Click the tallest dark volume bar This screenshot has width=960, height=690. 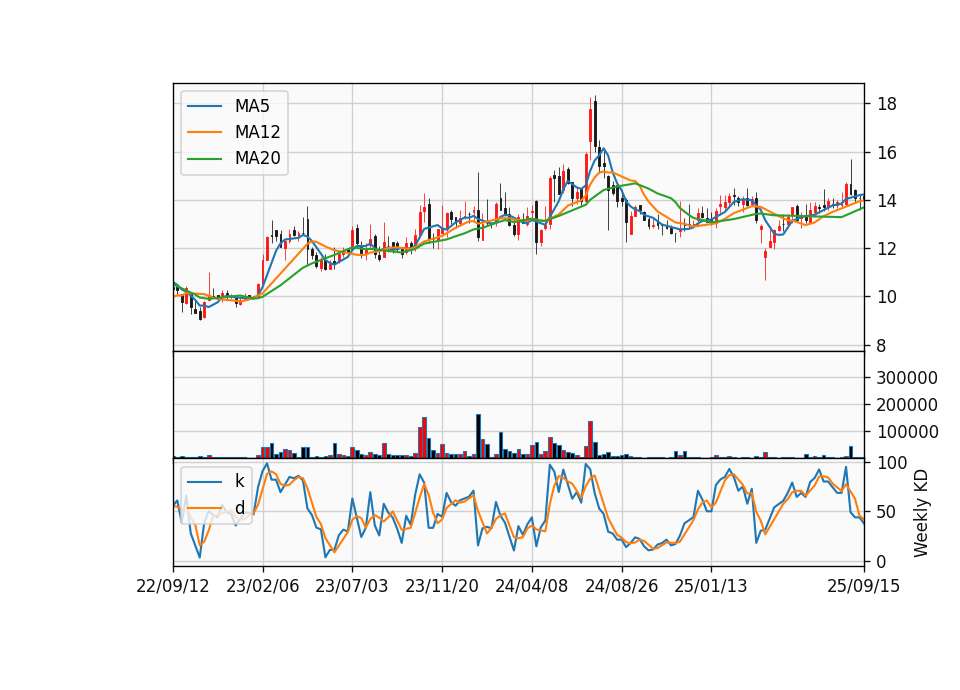pyautogui.click(x=479, y=437)
